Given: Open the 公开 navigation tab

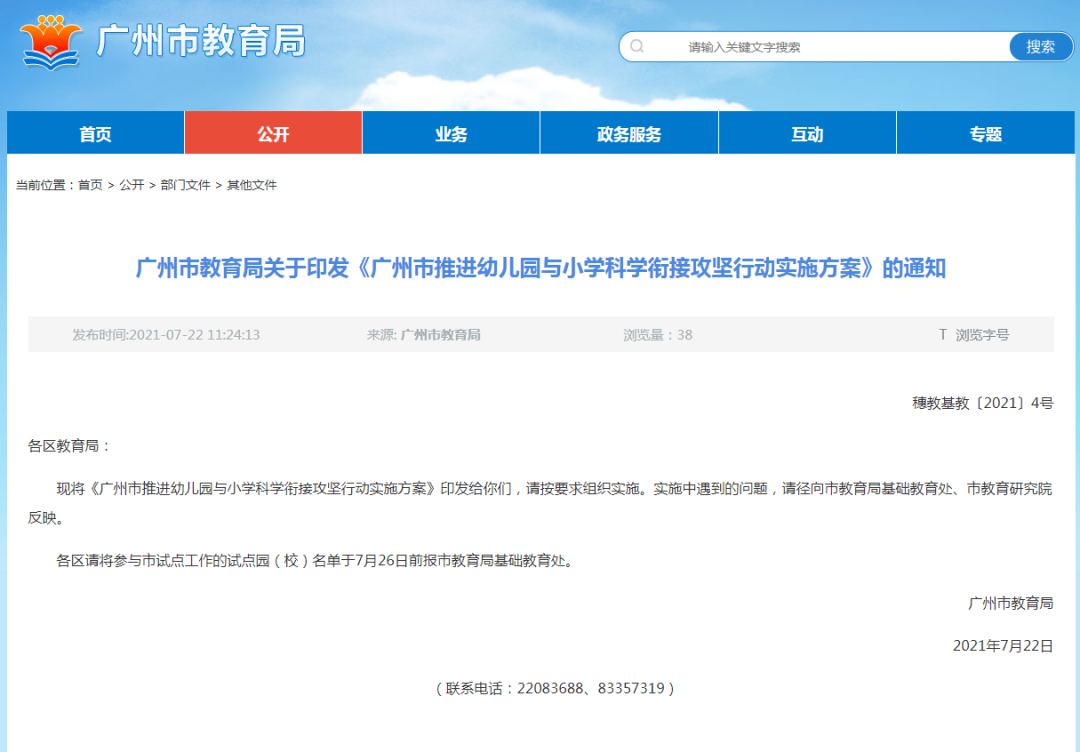Looking at the screenshot, I should coord(273,133).
